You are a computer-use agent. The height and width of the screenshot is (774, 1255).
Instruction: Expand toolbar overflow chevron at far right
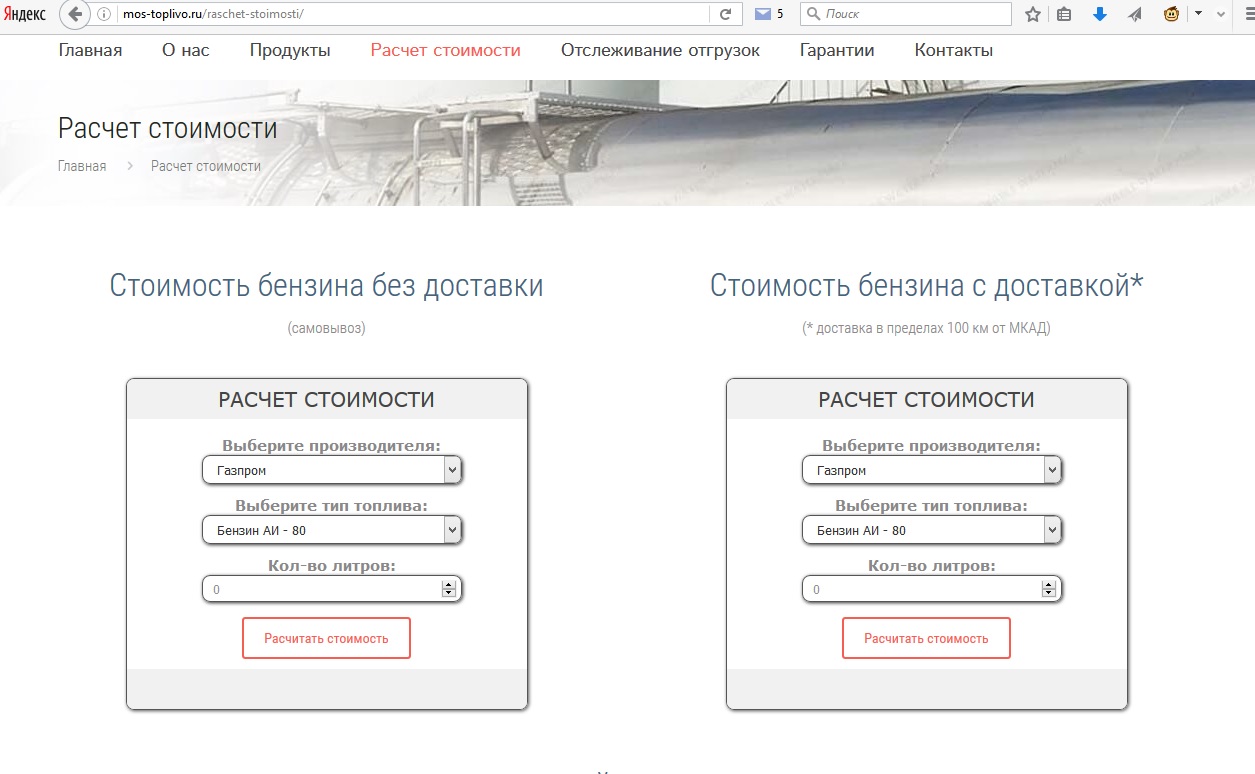[x=1220, y=14]
